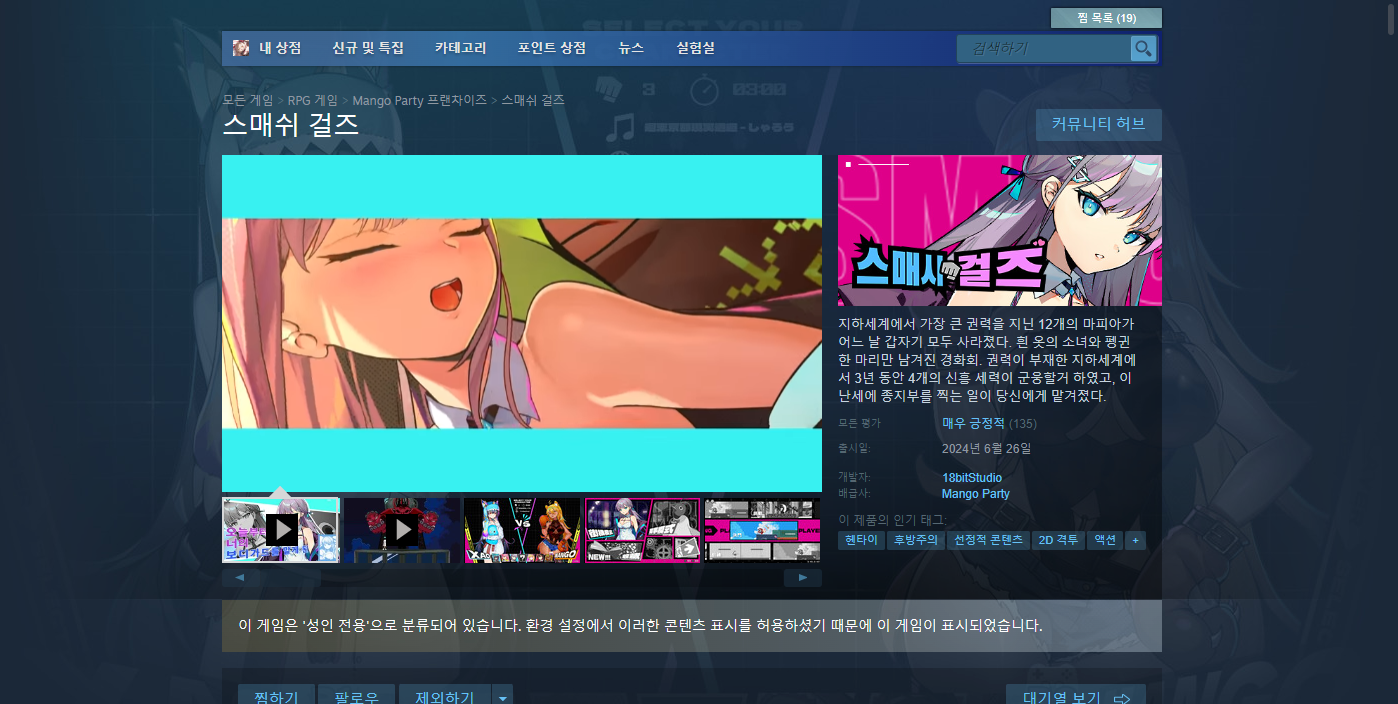
Task: Open the 신규 및 특집 menu
Action: 368,48
